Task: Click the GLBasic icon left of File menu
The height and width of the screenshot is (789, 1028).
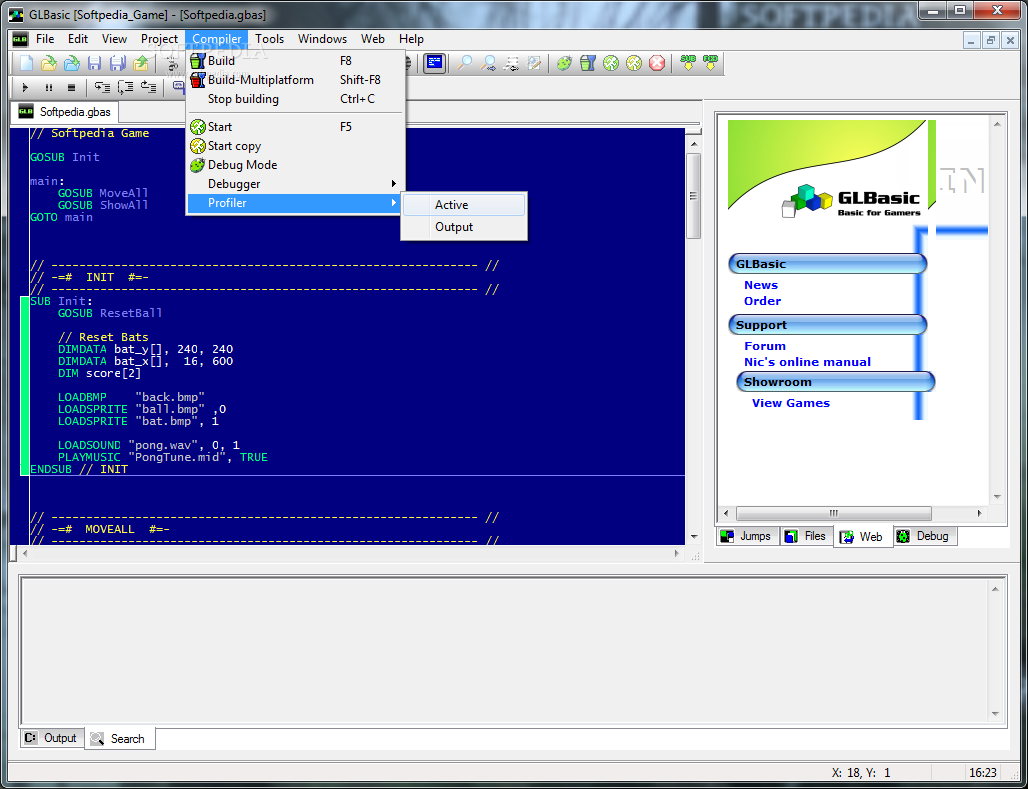Action: tap(20, 39)
